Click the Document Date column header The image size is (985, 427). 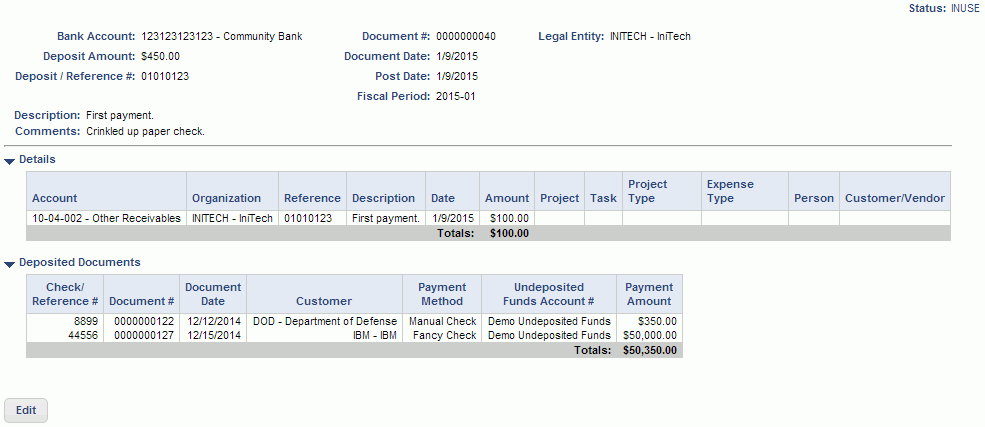(x=213, y=294)
